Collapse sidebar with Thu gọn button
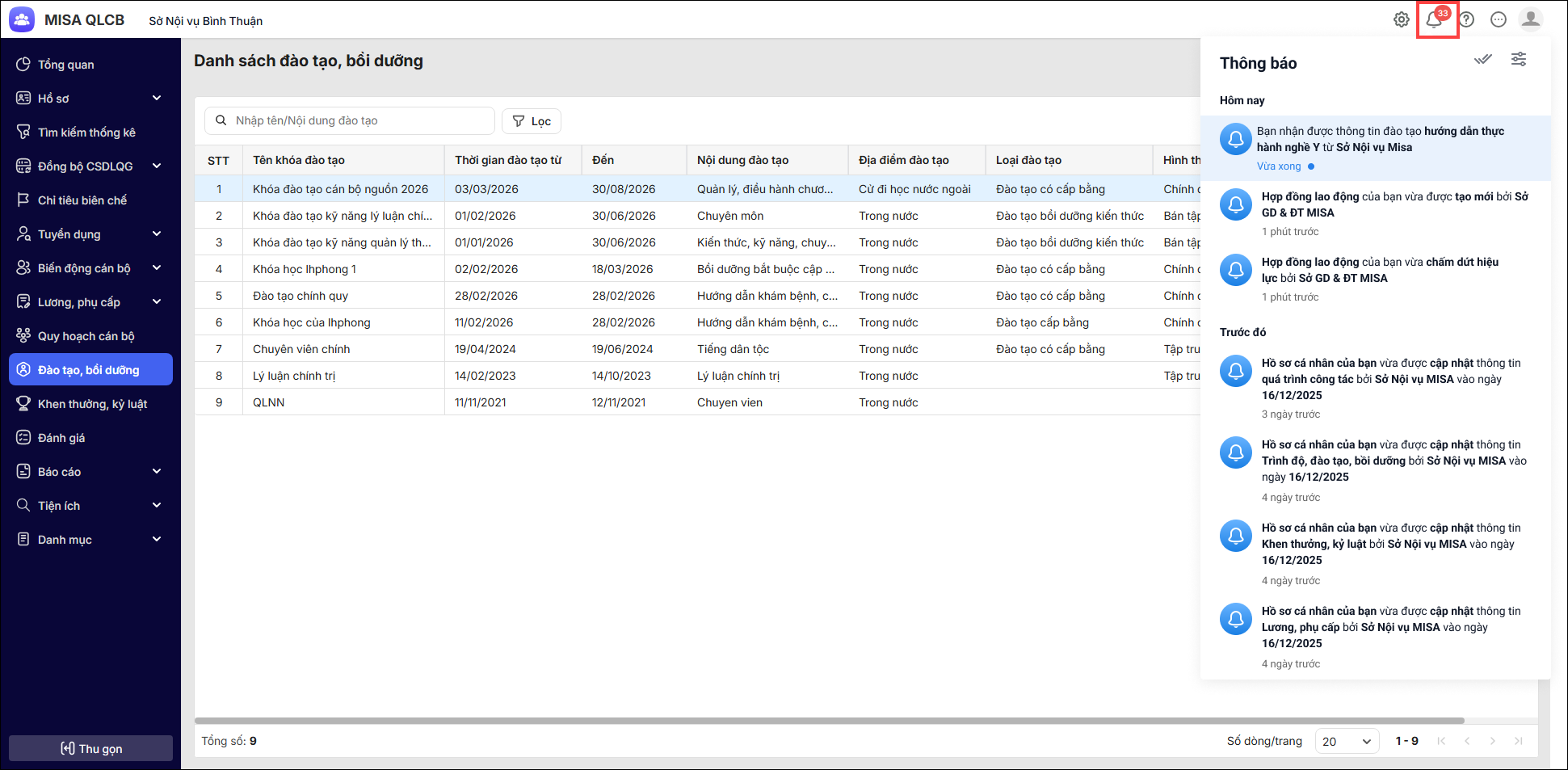 click(90, 748)
